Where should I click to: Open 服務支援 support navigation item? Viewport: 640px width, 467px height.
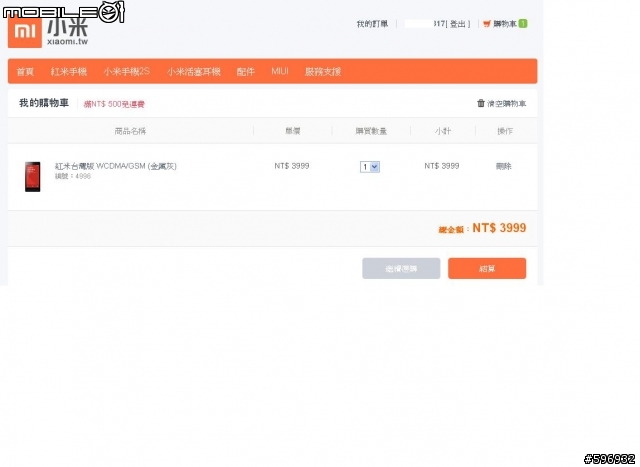click(323, 72)
